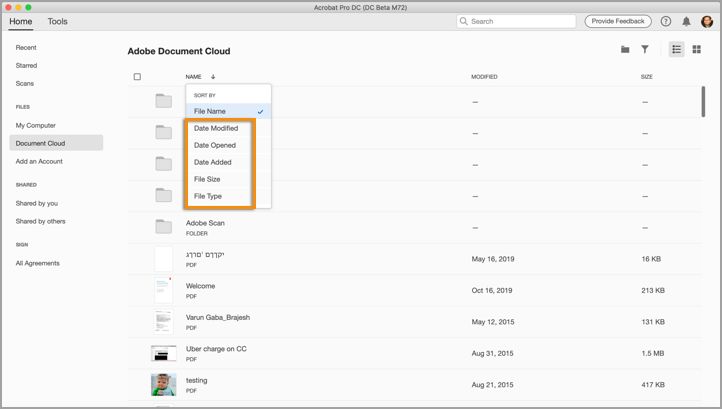Image resolution: width=722 pixels, height=409 pixels.
Task: Sort by Date Modified
Action: click(x=216, y=128)
